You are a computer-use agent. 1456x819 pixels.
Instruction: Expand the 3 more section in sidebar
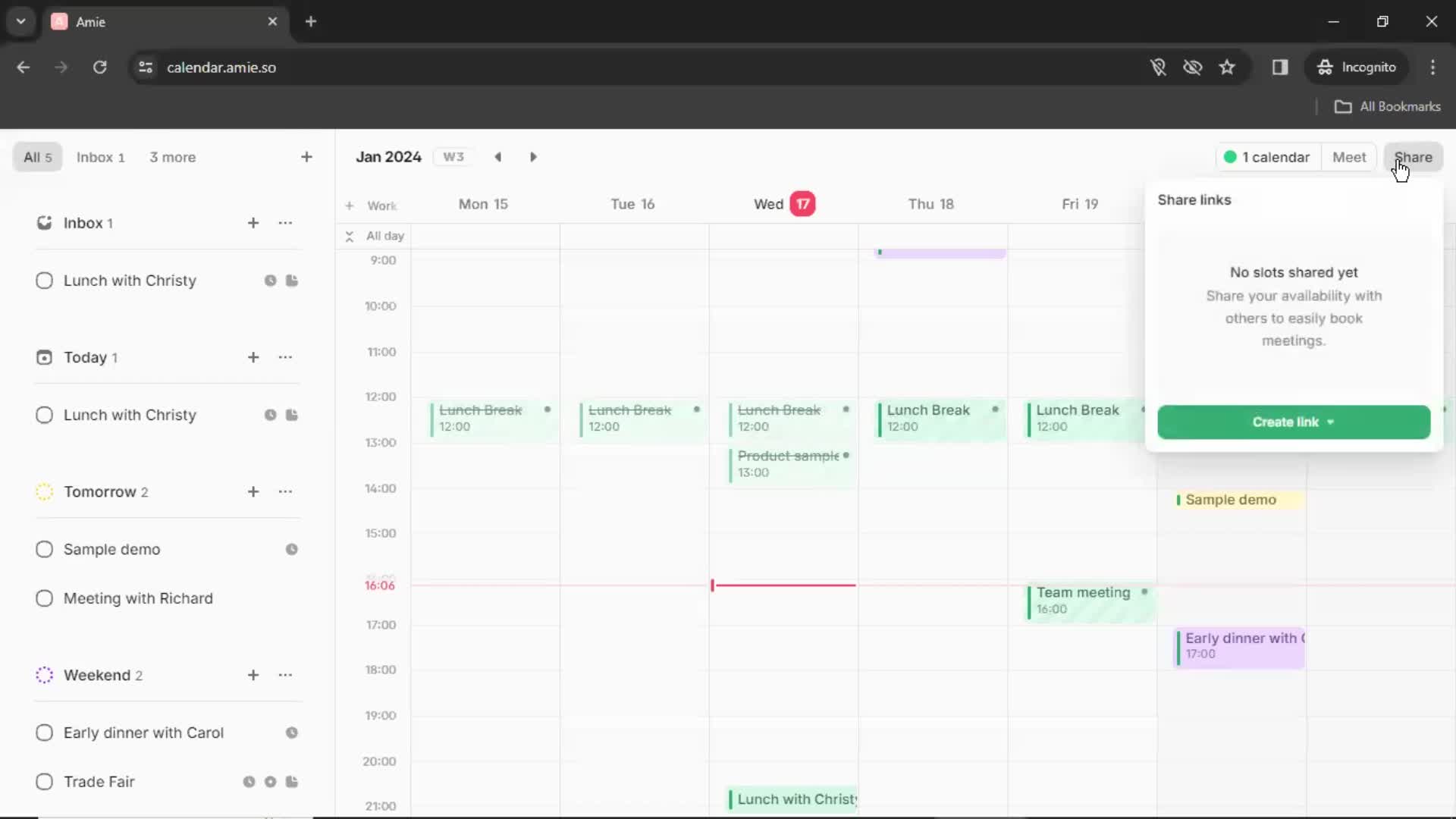pyautogui.click(x=172, y=157)
